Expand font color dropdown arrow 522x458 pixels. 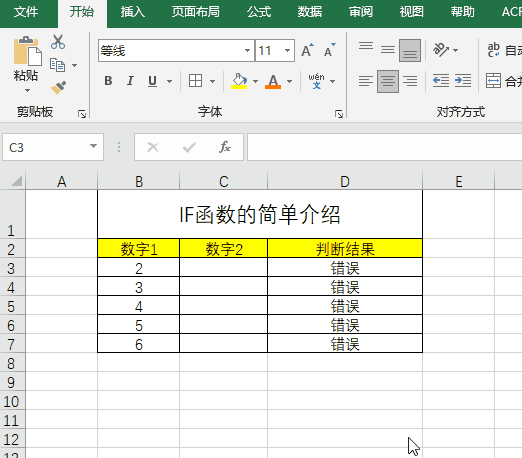click(289, 81)
